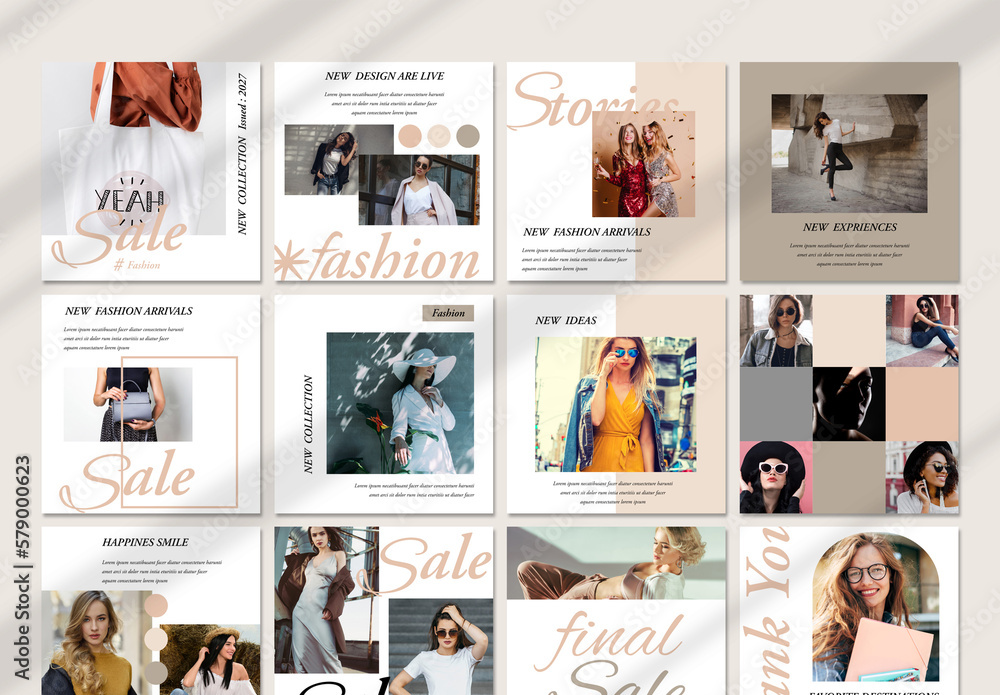Choose the taupe circle in Happines Smile card
The height and width of the screenshot is (695, 1000).
point(156,672)
